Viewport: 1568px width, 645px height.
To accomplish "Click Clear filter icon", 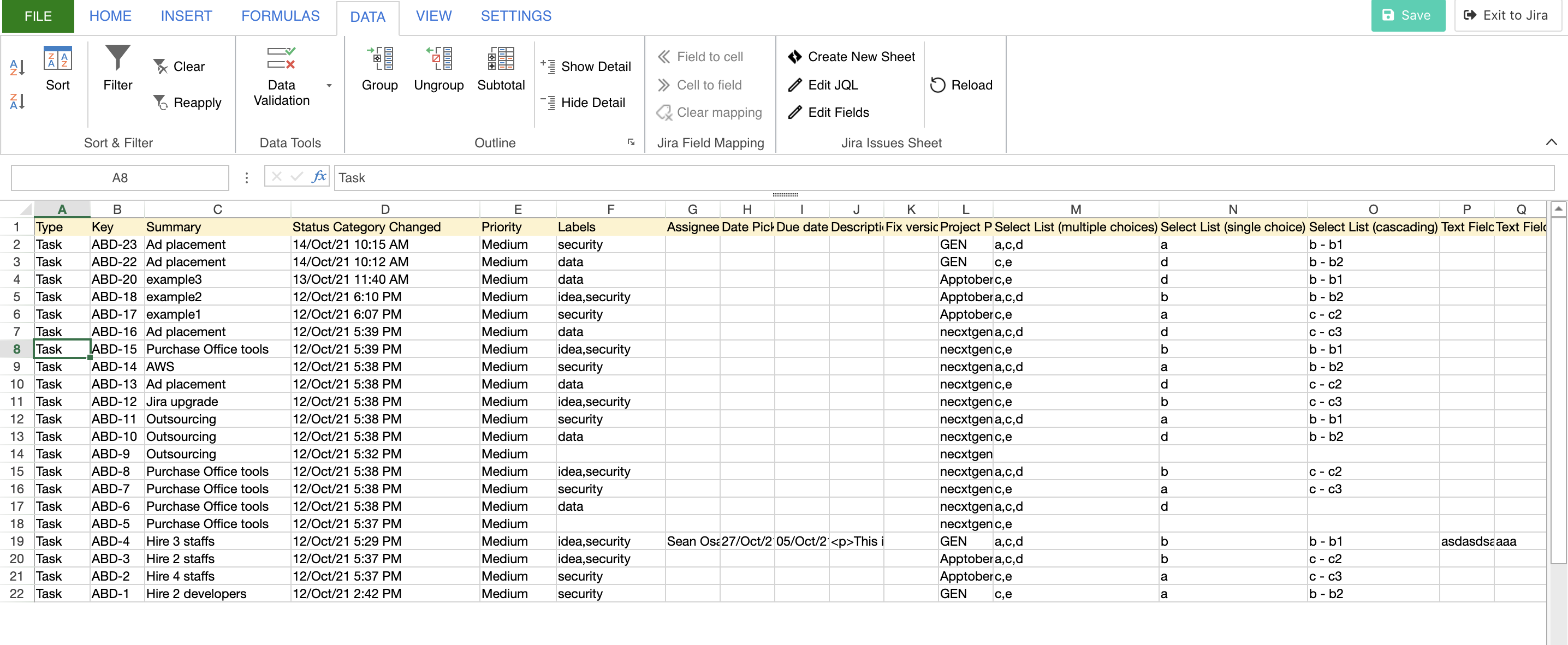I will click(x=160, y=67).
